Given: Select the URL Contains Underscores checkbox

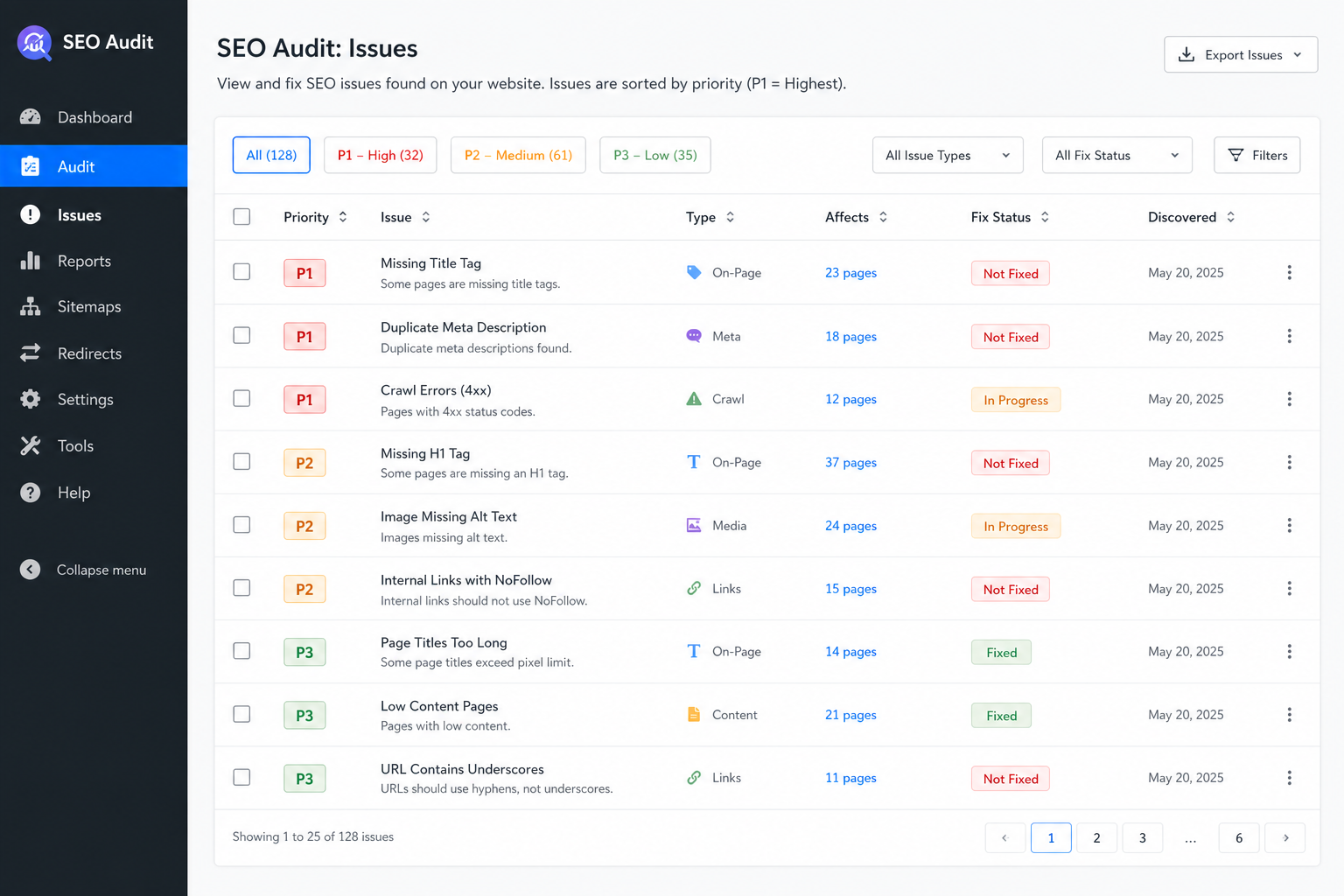Looking at the screenshot, I should click(241, 777).
